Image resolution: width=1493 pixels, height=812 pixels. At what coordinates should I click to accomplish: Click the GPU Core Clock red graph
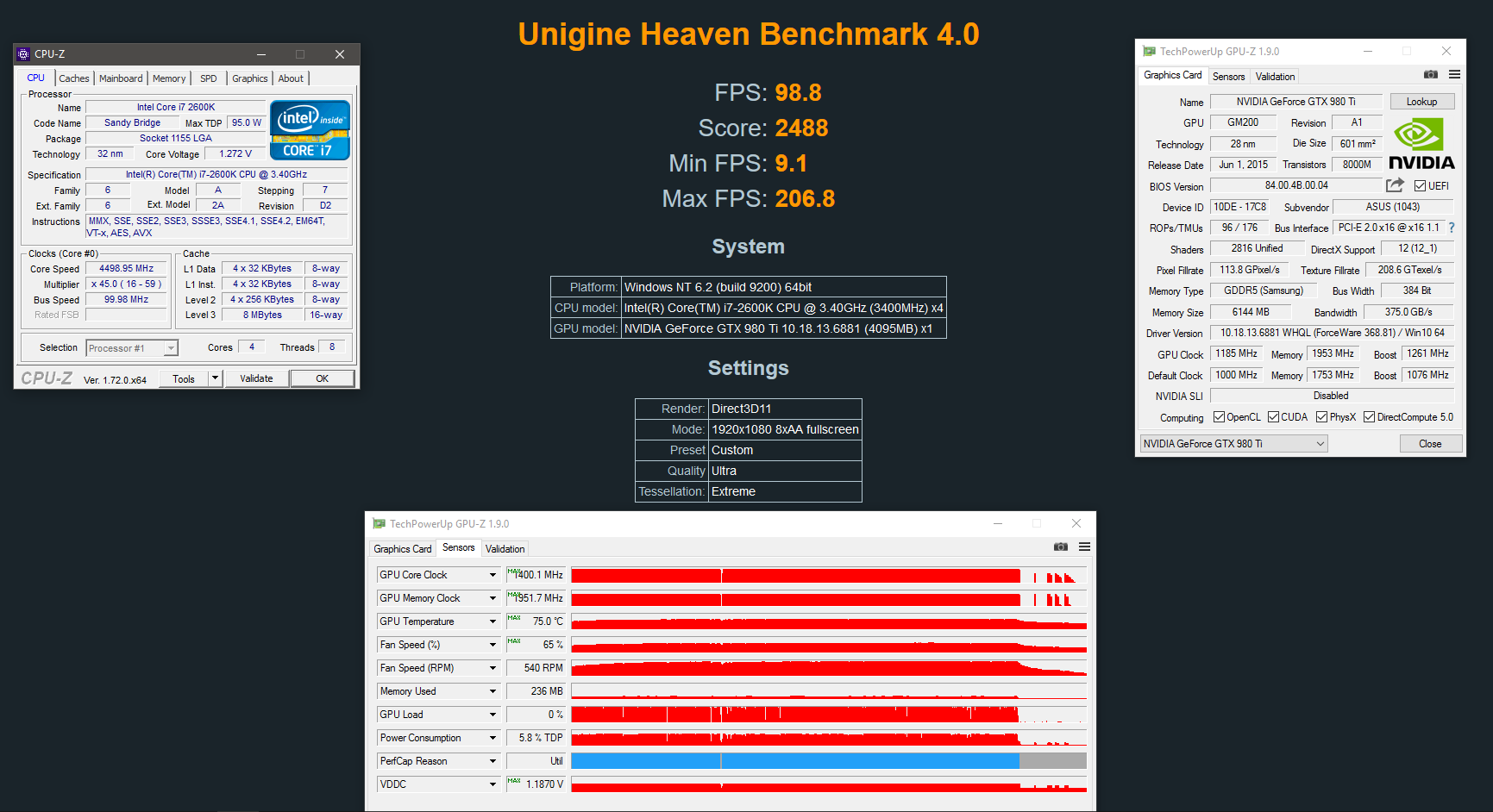coord(828,575)
